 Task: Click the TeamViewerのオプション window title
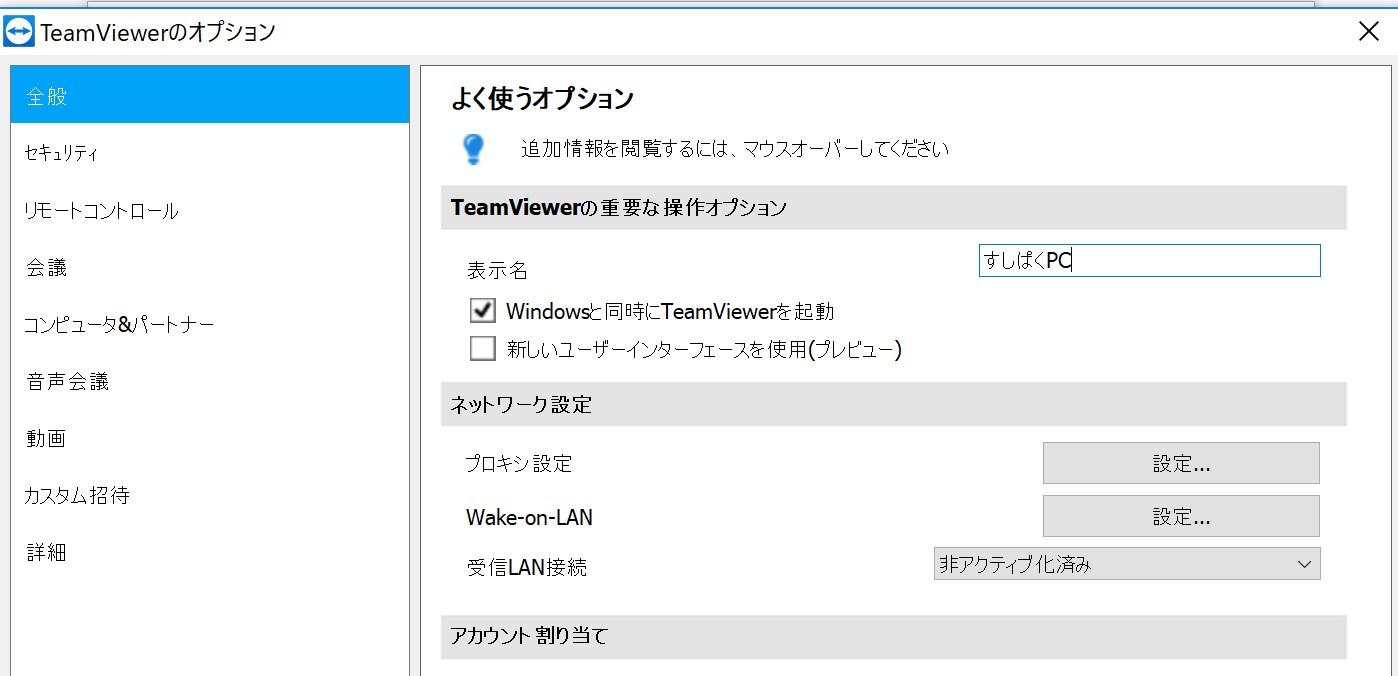click(x=158, y=32)
